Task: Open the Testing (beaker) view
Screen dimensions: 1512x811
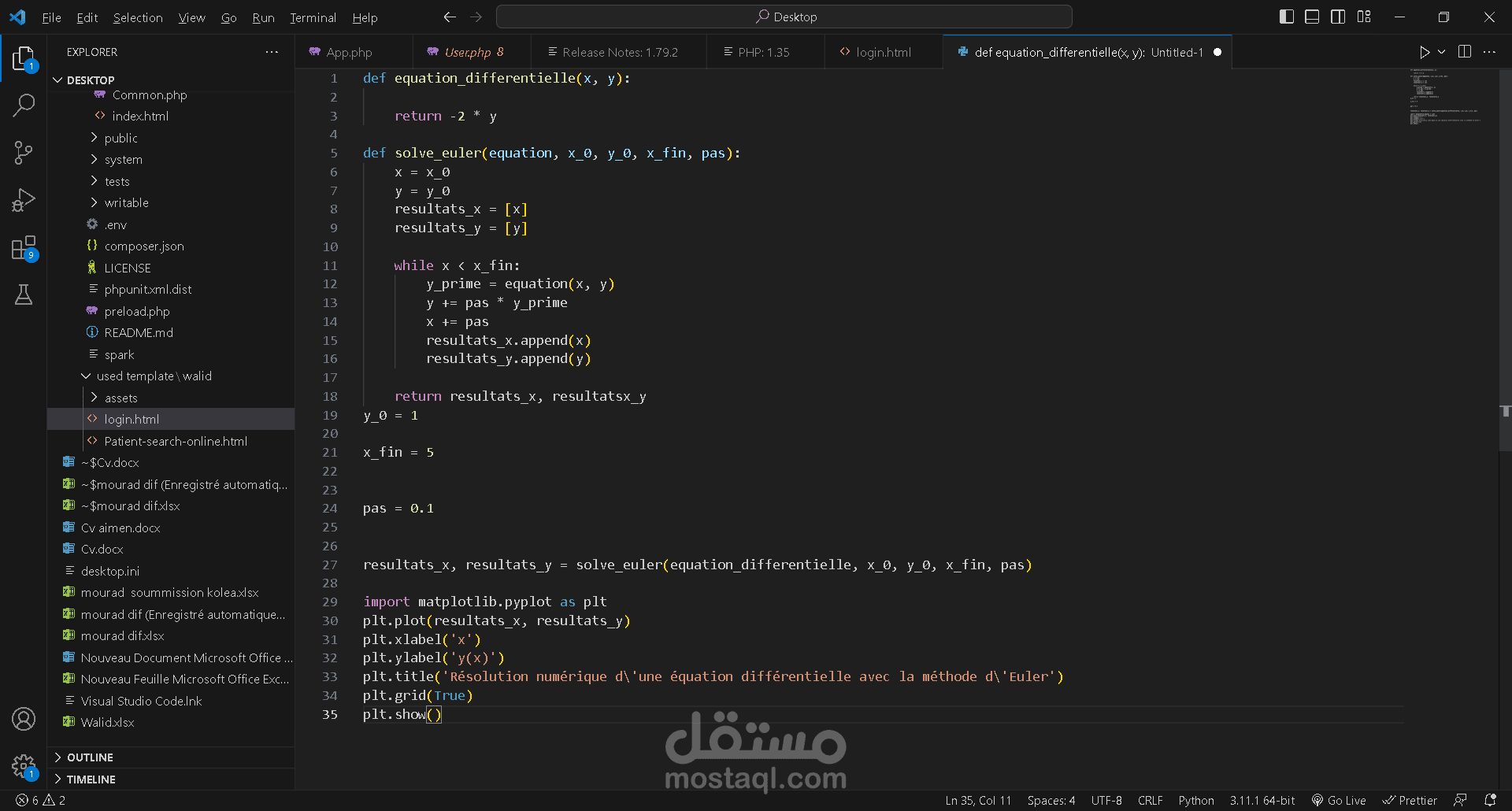Action: click(x=24, y=294)
